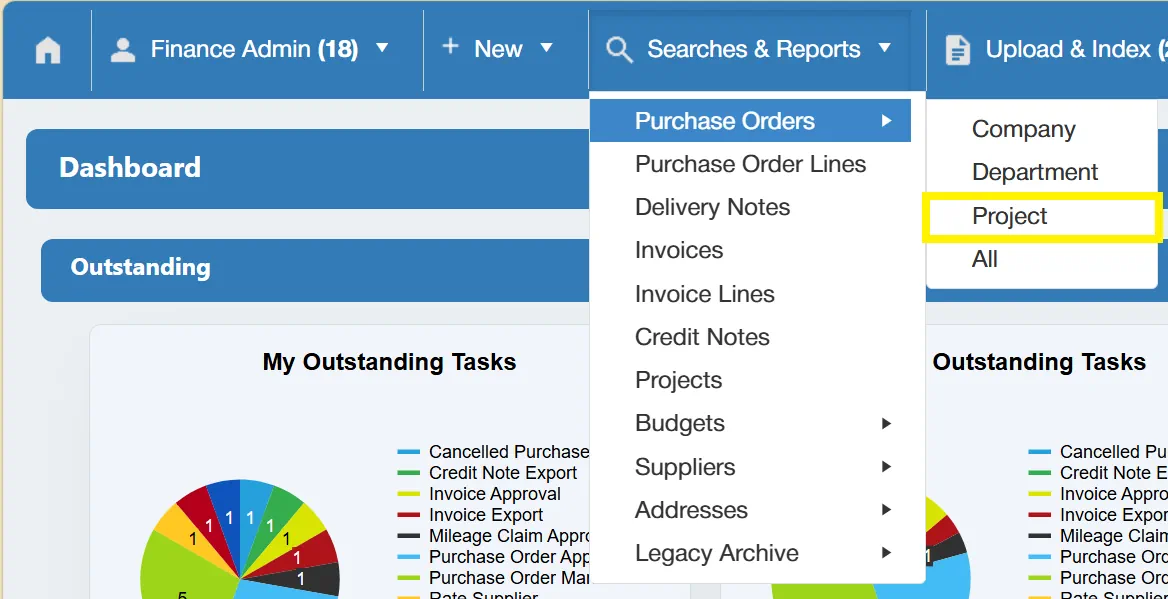
Task: Click Mileage Claim legend swatch, left chart
Action: (409, 536)
